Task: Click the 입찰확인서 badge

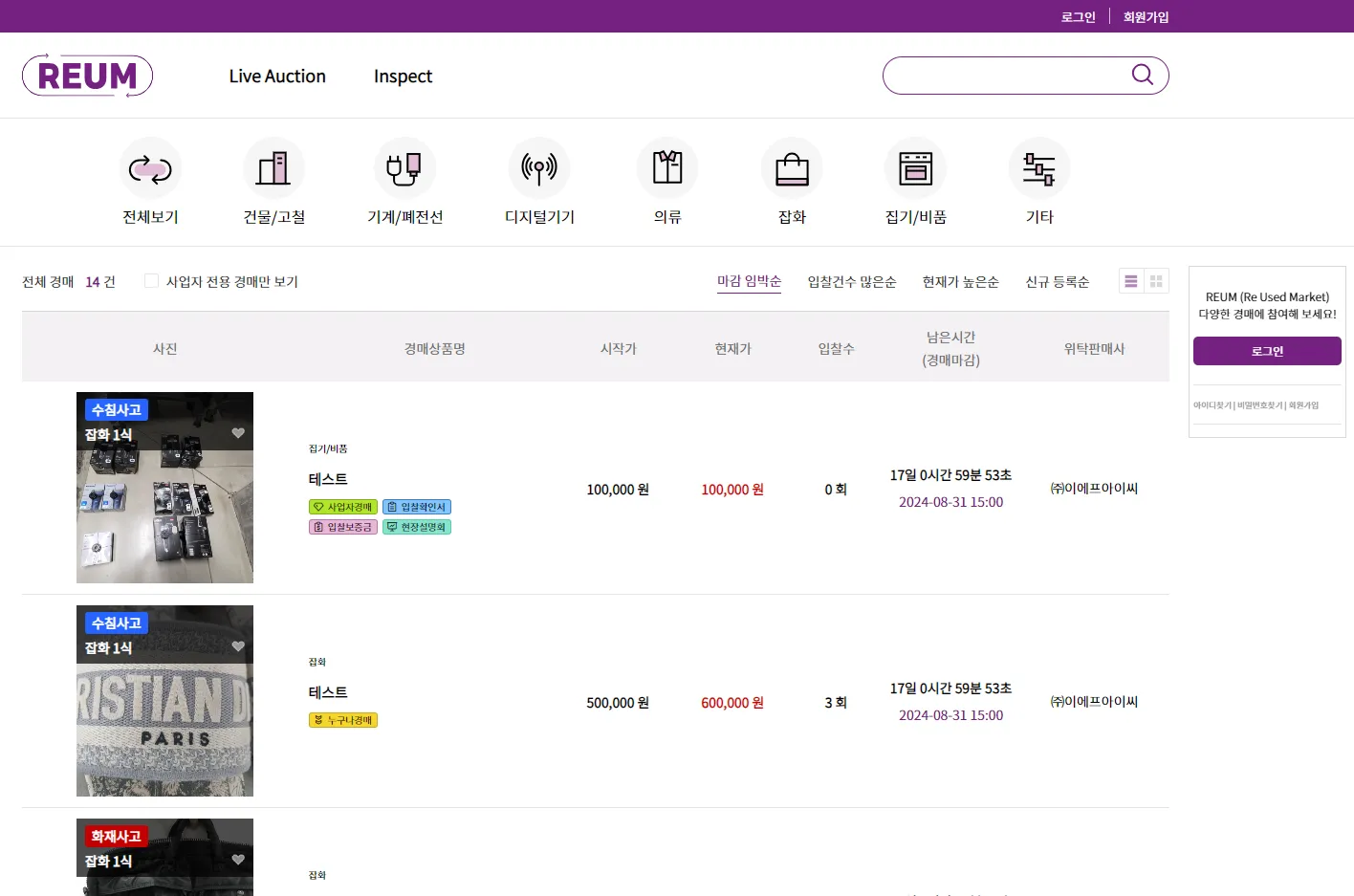Action: (x=417, y=507)
